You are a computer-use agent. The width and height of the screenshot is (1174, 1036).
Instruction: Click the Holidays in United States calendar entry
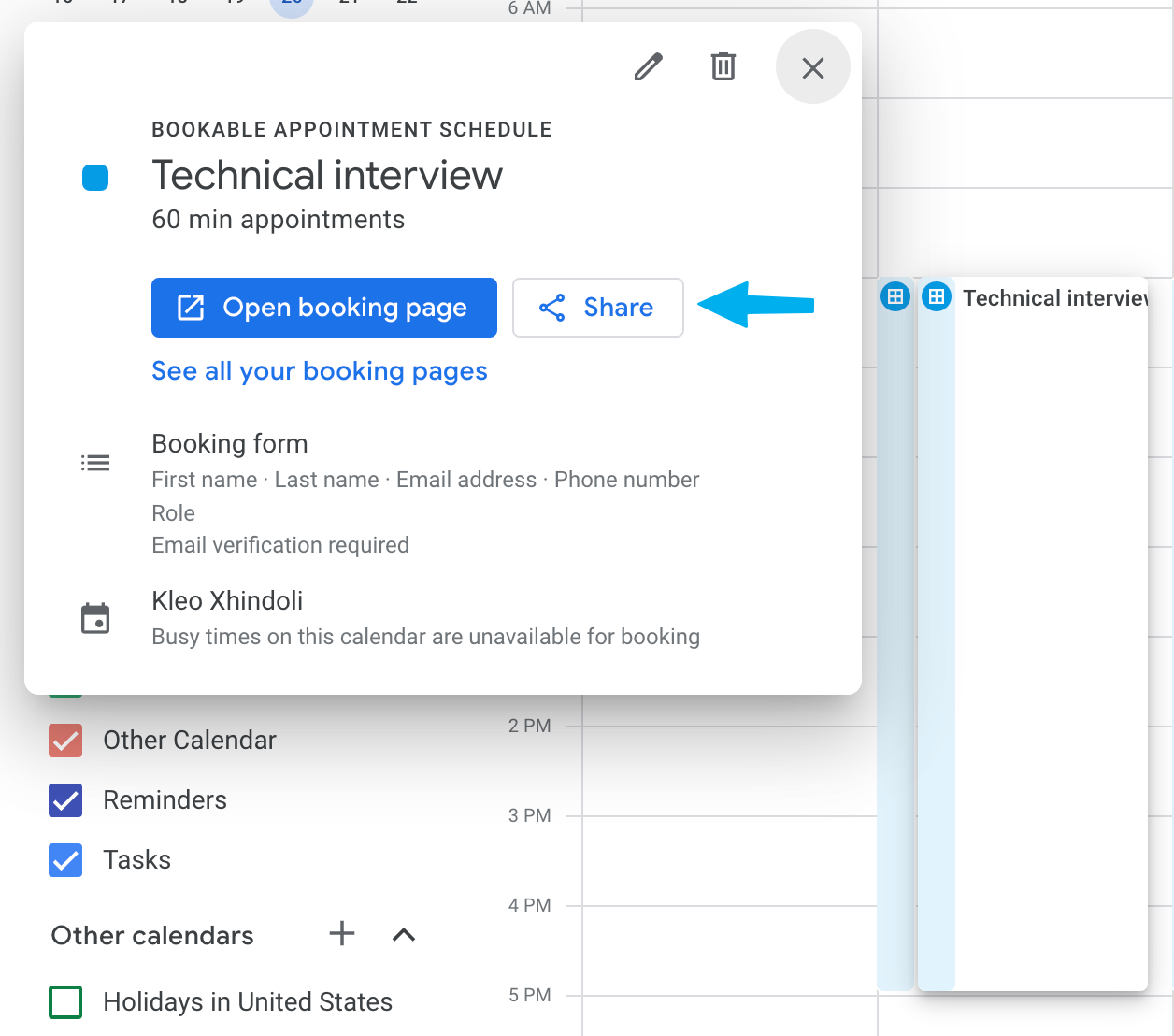(246, 1001)
